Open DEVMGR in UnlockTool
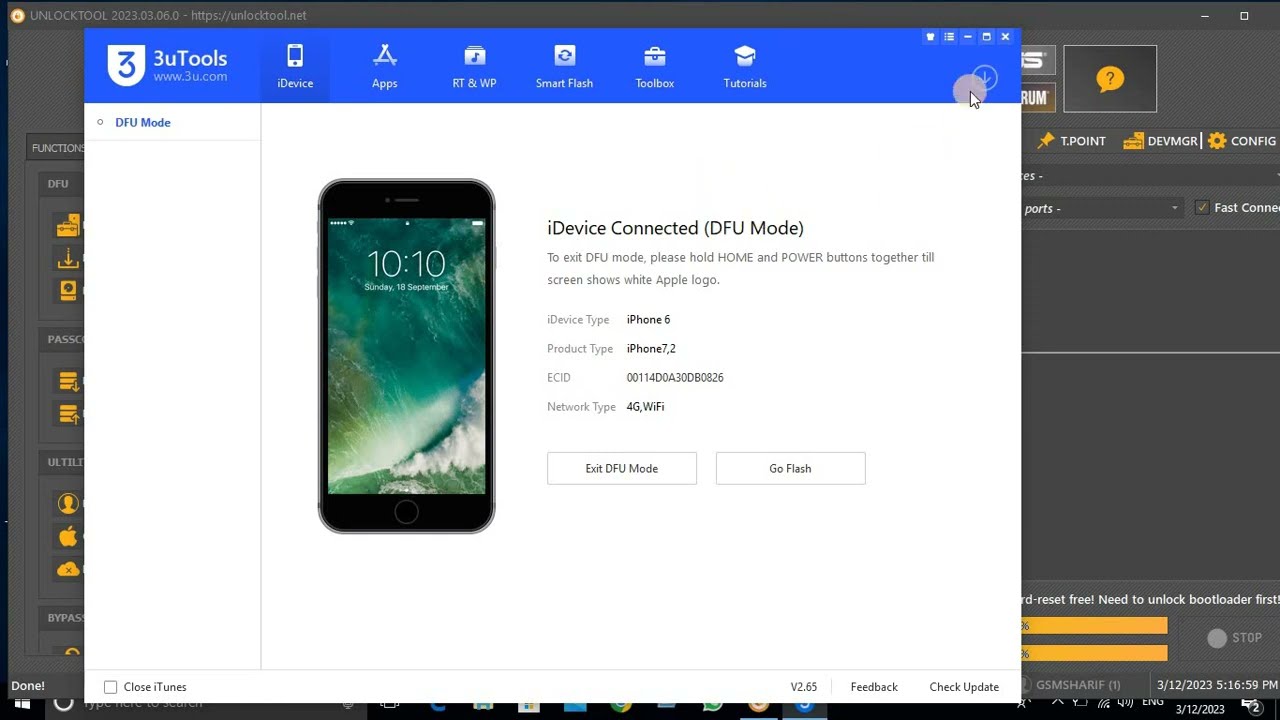 point(1160,141)
